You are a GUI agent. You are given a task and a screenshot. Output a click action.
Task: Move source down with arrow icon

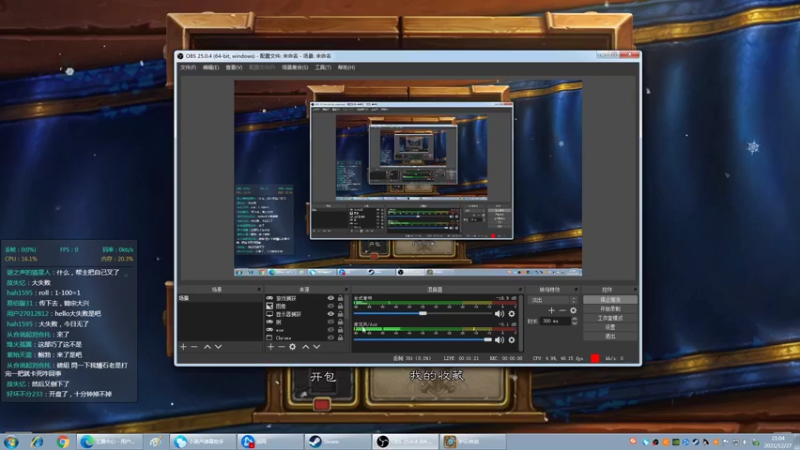317,347
